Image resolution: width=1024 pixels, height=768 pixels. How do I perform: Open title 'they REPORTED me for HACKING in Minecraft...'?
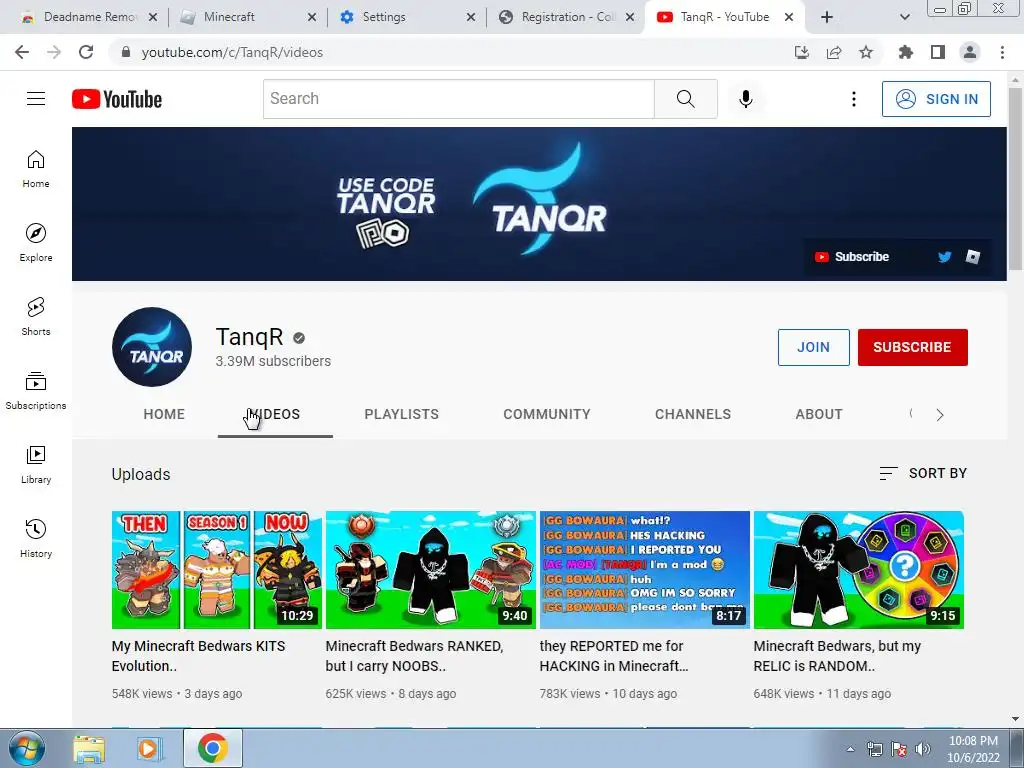pos(614,656)
